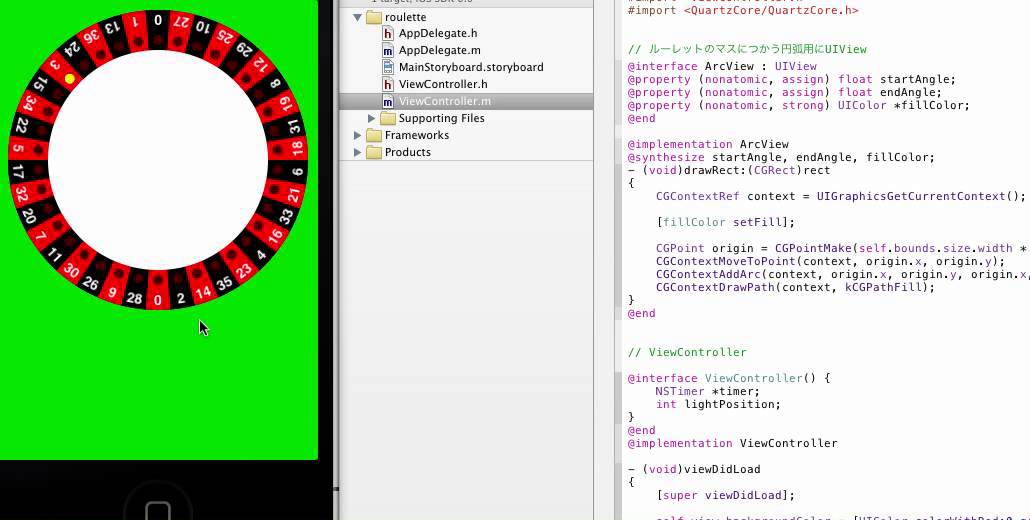The height and width of the screenshot is (520, 1030).
Task: Click the 'int lightPosition;' line
Action: (718, 404)
